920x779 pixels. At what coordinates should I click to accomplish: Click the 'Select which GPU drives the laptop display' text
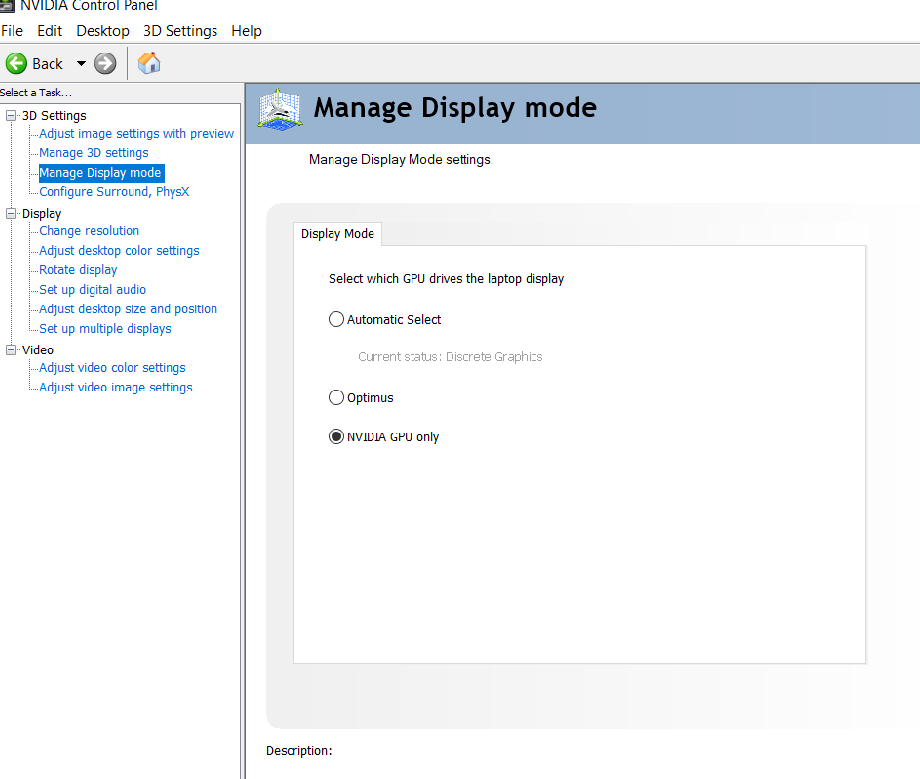[x=447, y=279]
